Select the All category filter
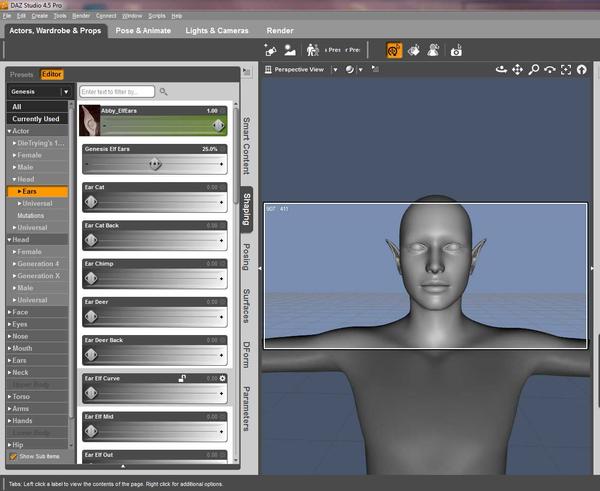600x491 pixels. (38, 107)
